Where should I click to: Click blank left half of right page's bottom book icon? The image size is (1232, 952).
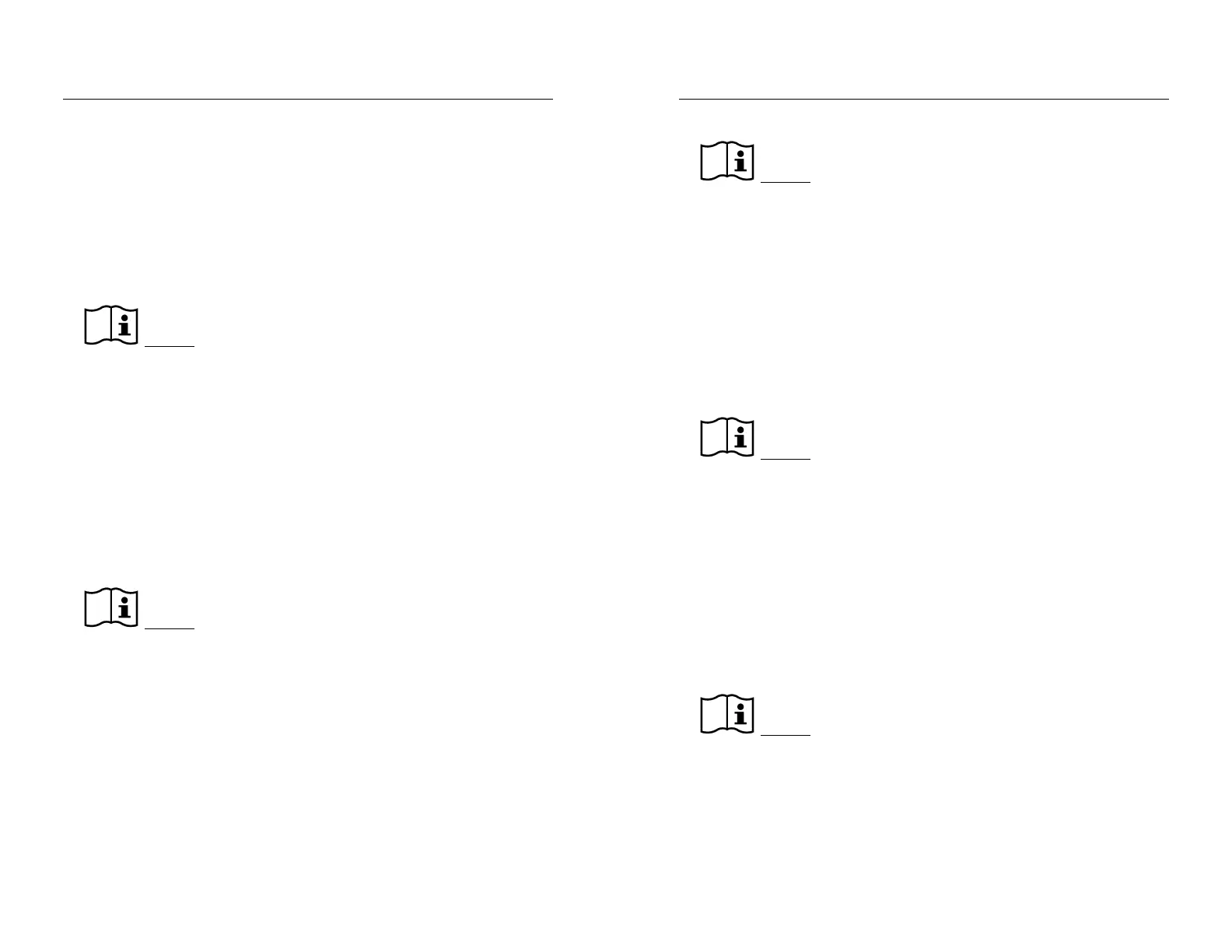714,715
